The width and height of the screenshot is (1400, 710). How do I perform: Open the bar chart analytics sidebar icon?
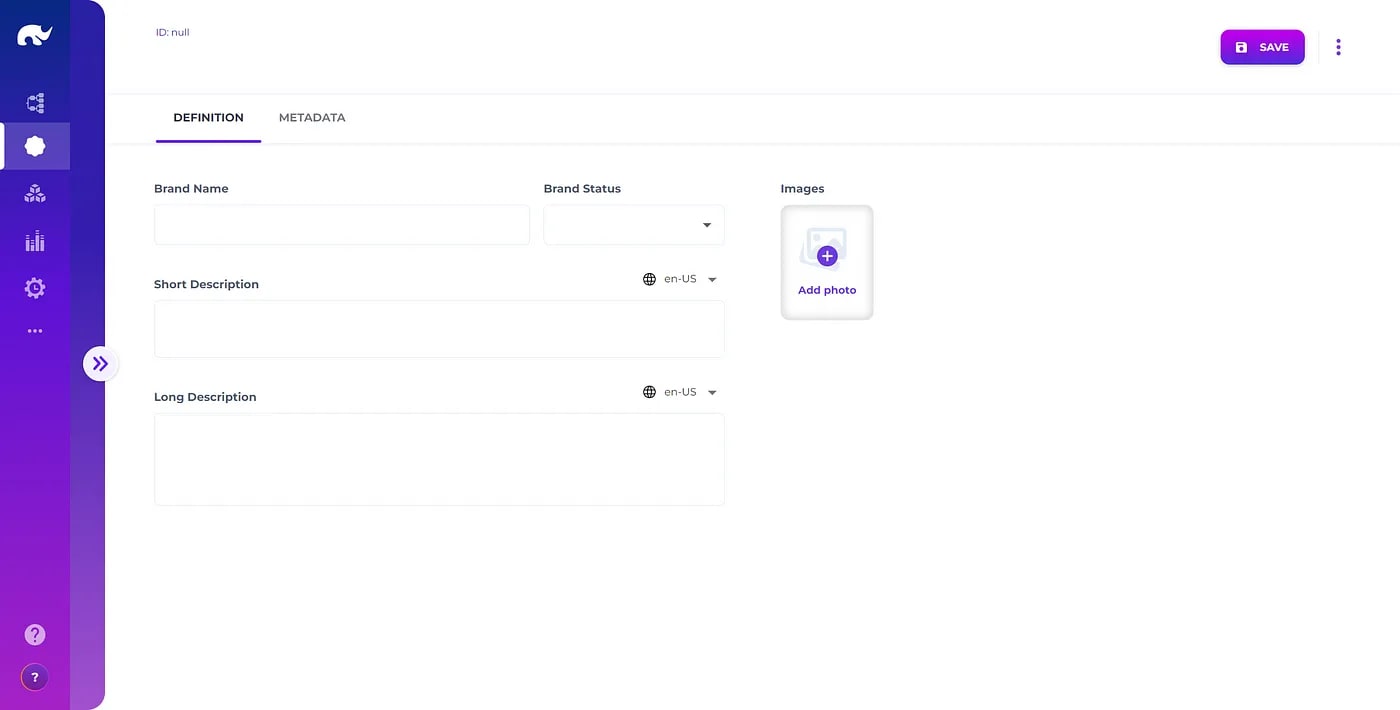tap(35, 241)
